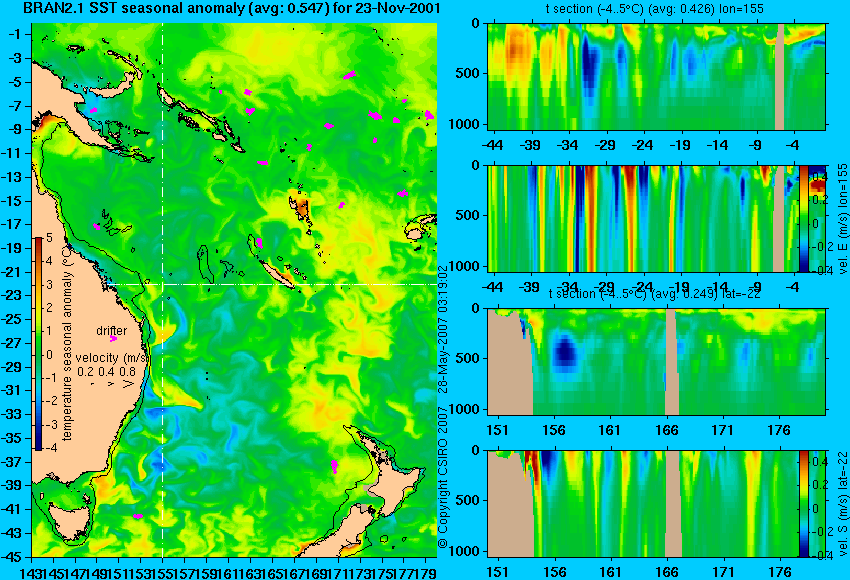Click the crossing of the white dashed lines
This screenshot has height=580, width=850.
point(163,284)
